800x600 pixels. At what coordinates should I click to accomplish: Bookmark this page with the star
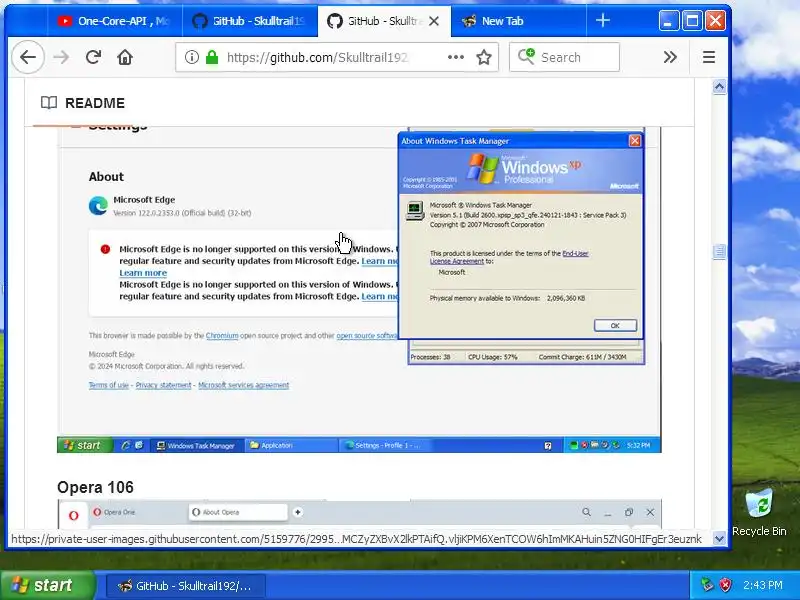click(484, 57)
